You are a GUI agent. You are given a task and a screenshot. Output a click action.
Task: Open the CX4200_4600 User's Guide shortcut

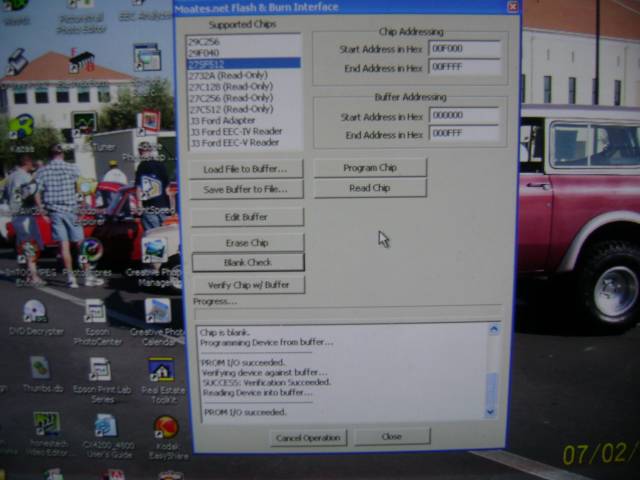click(x=108, y=436)
